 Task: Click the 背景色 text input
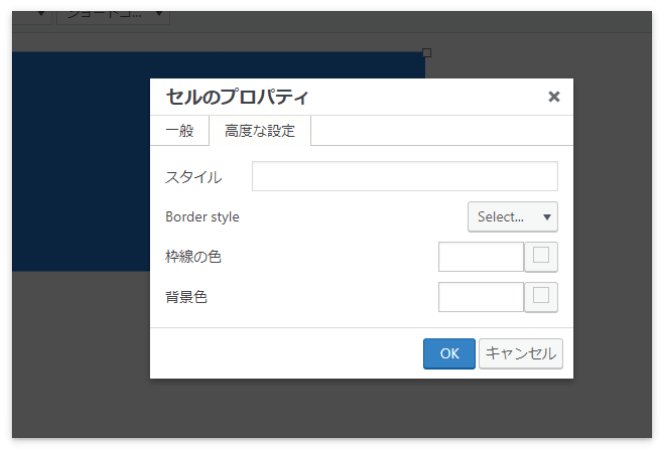click(481, 297)
